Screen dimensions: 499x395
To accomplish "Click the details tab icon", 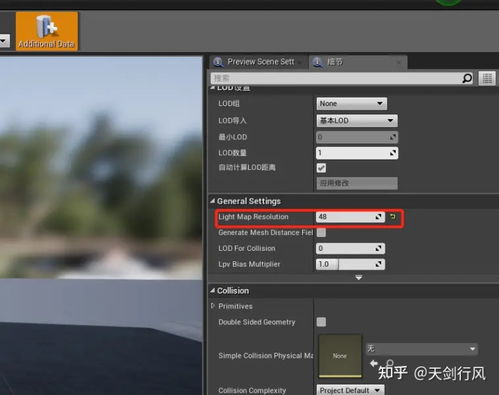I will (x=318, y=62).
